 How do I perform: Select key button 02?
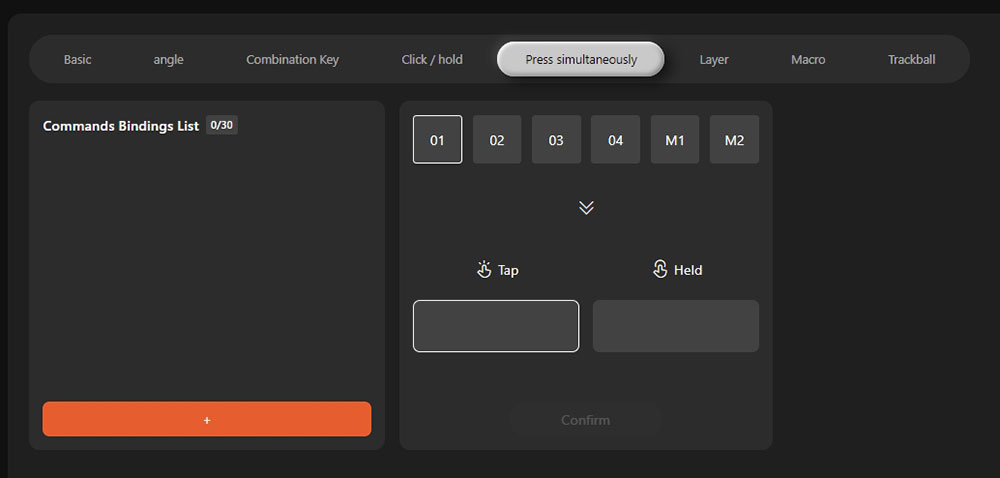pos(497,140)
